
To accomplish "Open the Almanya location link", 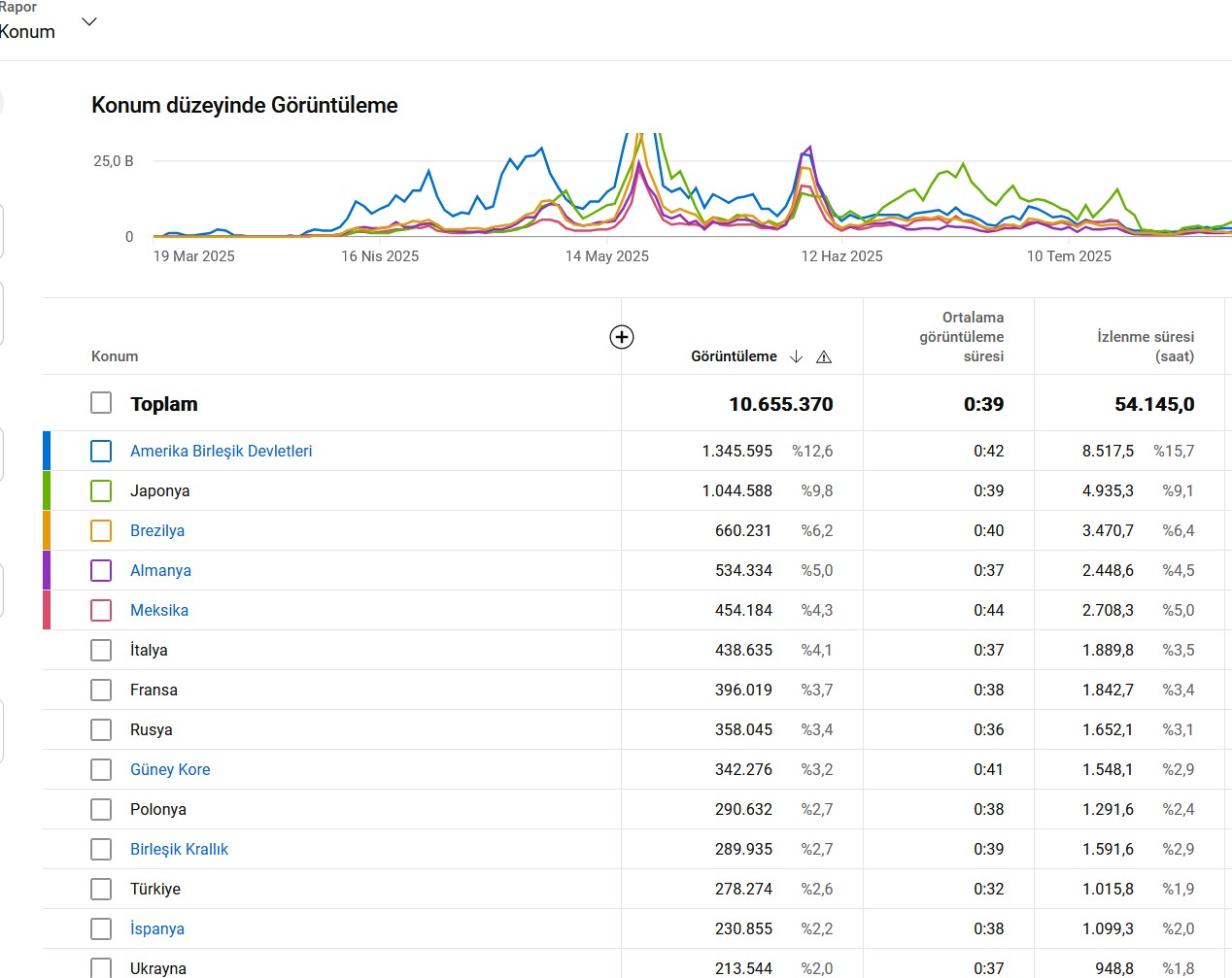I will click(160, 570).
